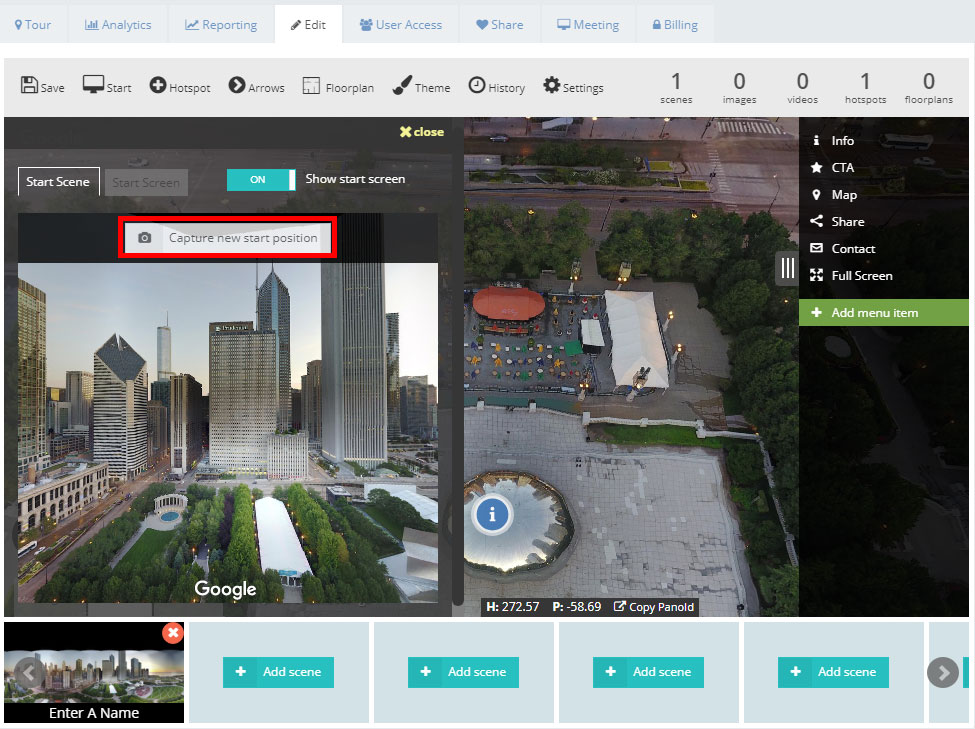Open the Hotspot tool in toolbar

click(180, 86)
